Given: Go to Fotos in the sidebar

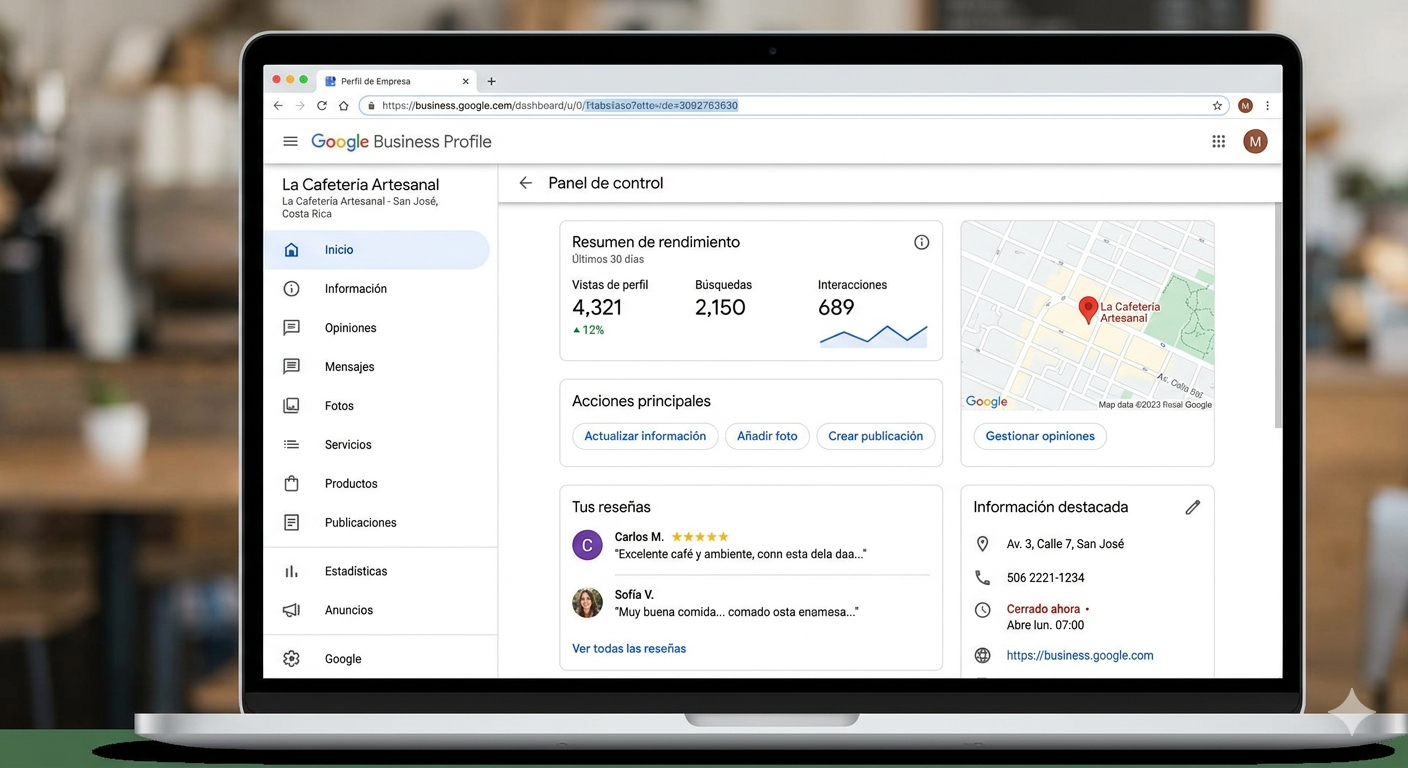Looking at the screenshot, I should (x=339, y=406).
